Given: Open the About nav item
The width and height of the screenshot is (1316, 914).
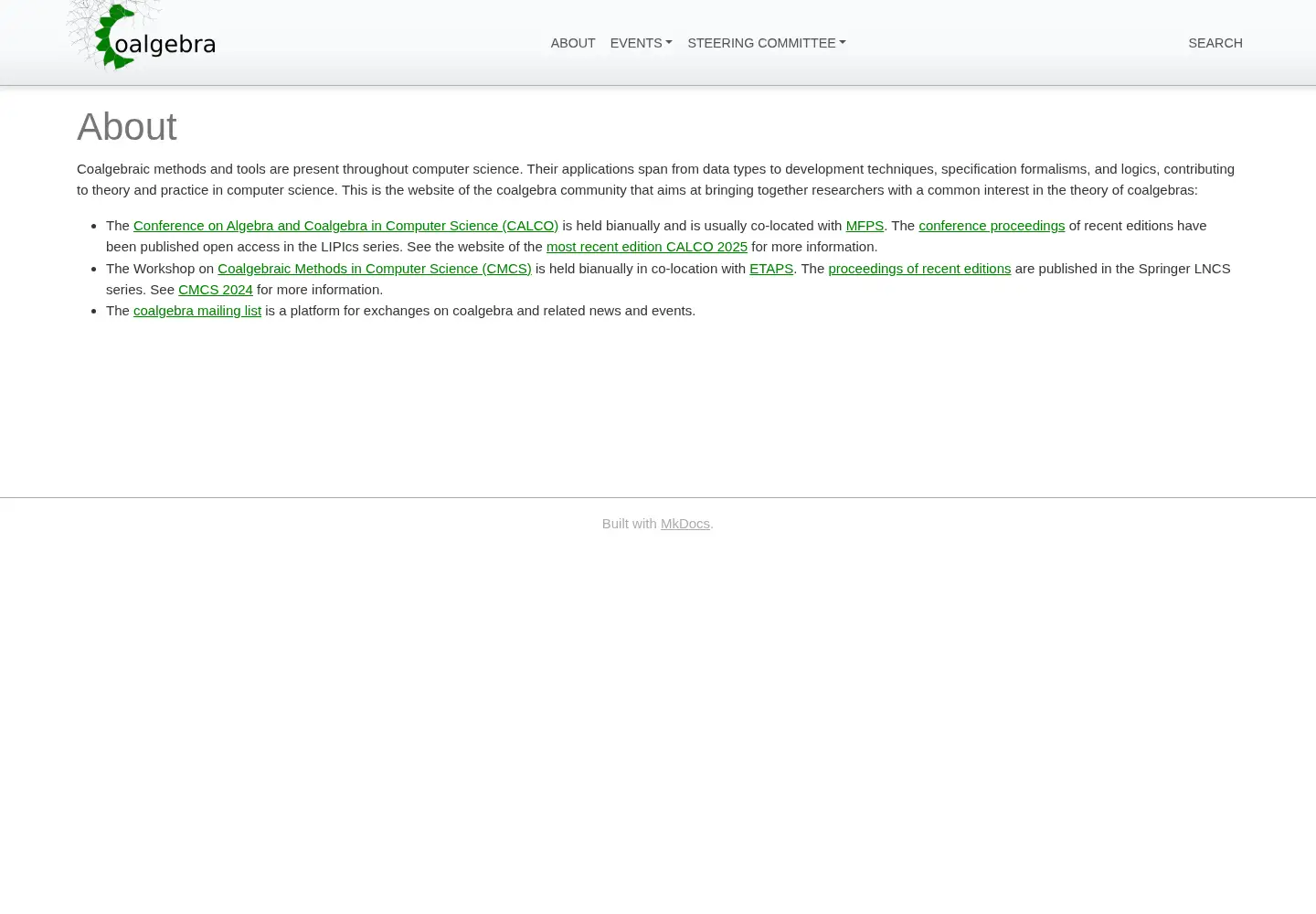Looking at the screenshot, I should tap(573, 43).
